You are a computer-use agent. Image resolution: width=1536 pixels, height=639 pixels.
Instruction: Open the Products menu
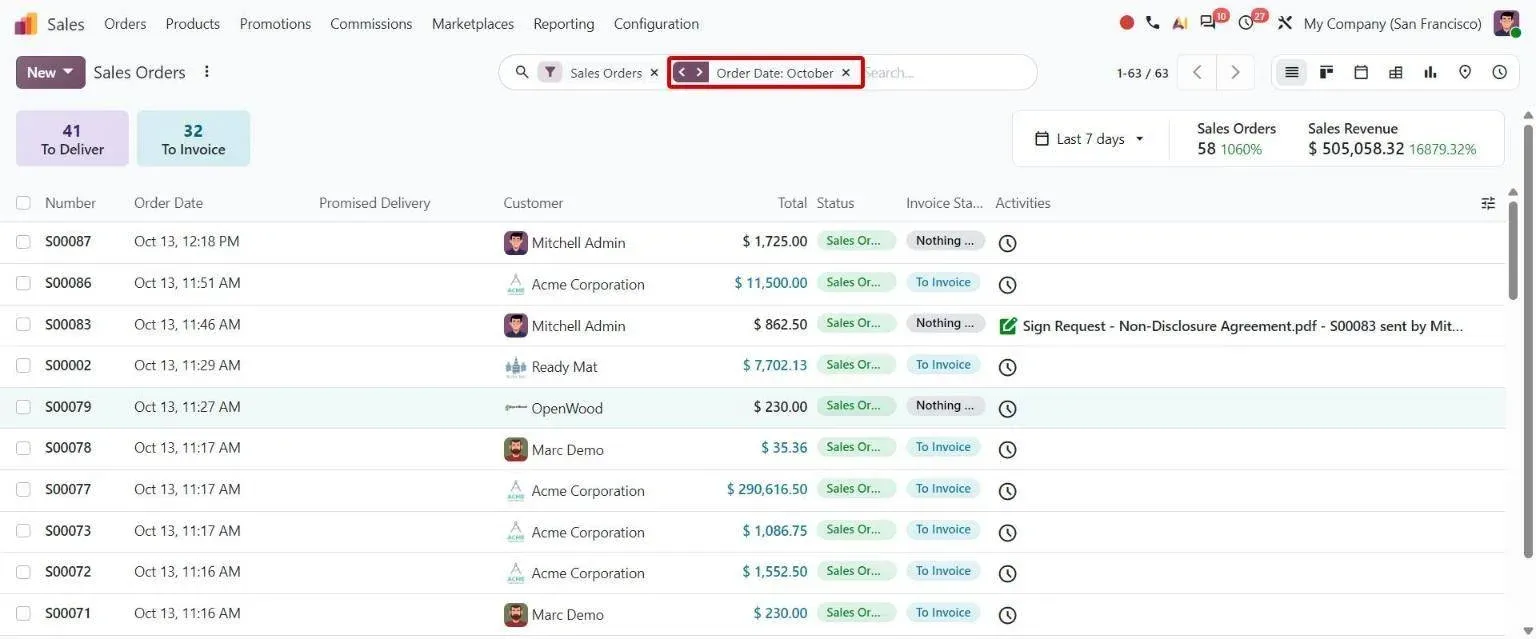[193, 23]
